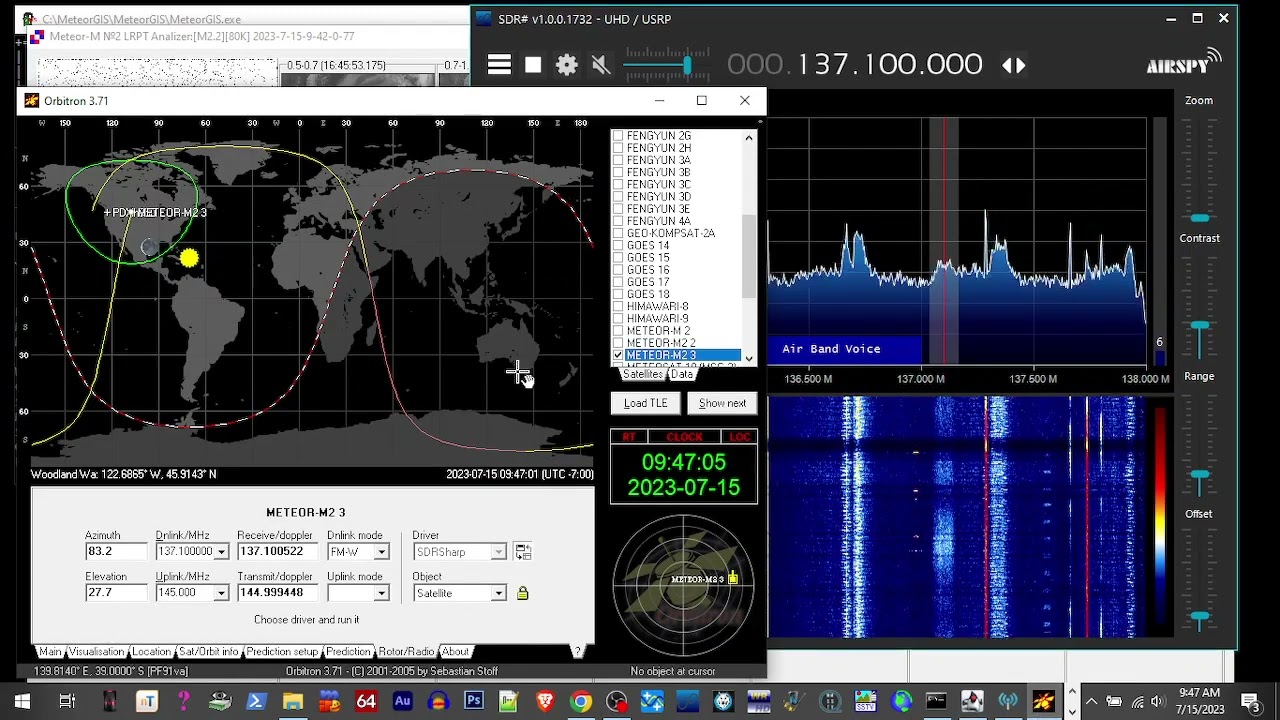Open the command prompt taskbar icon
Viewport: 1280px width, 720px height.
pos(936,701)
